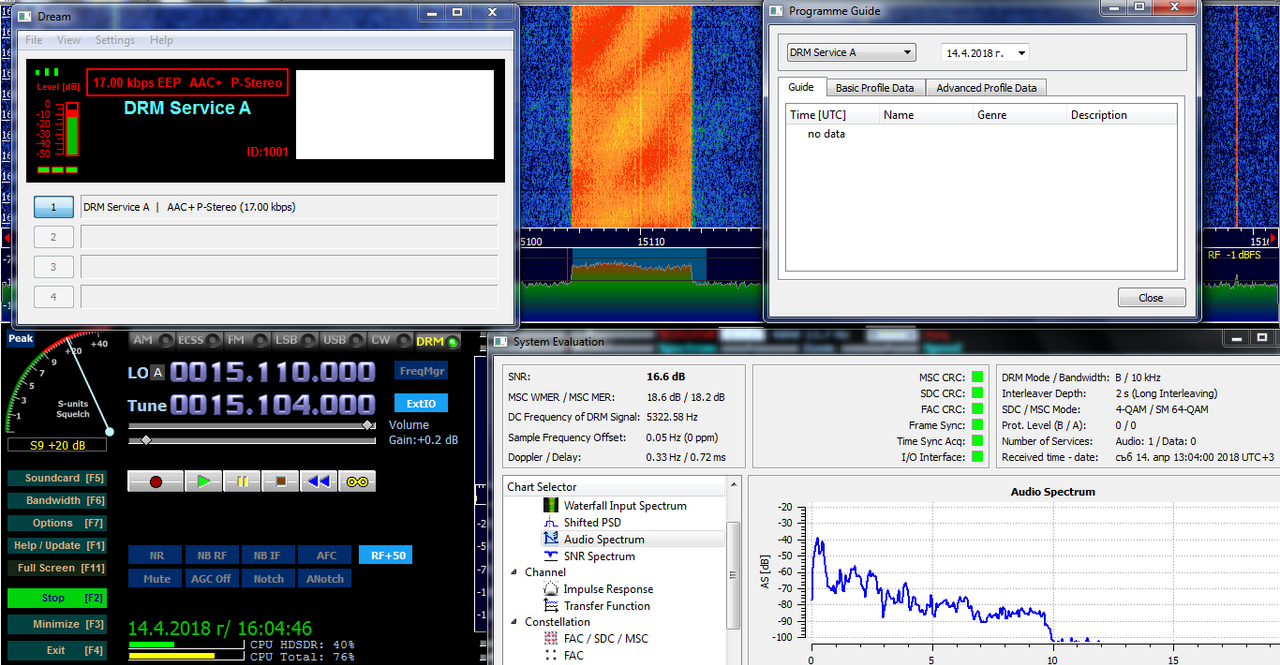
Task: Open the Settings menu in Dream
Action: pos(115,40)
